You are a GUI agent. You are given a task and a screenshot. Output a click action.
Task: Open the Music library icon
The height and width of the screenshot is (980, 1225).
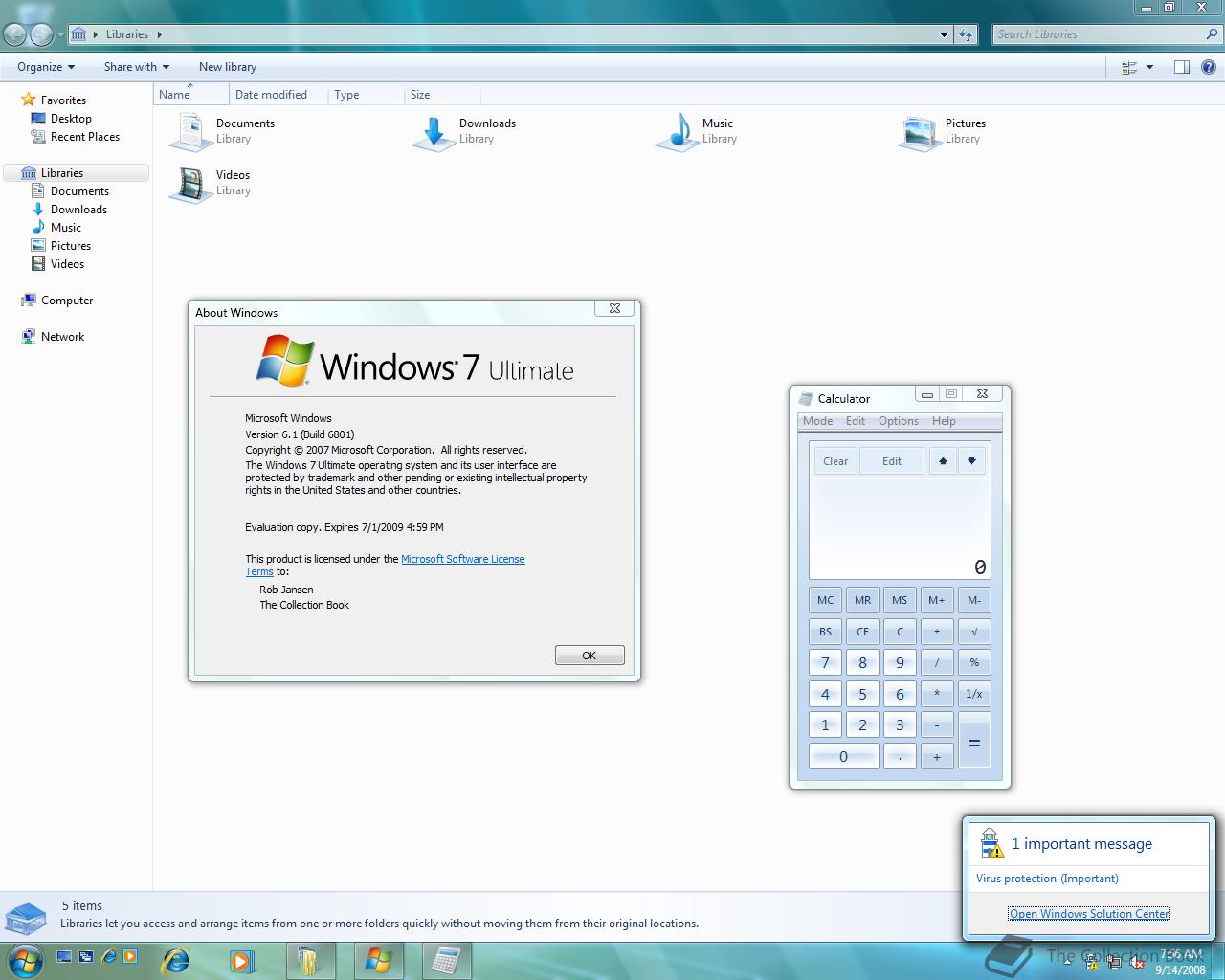[677, 131]
